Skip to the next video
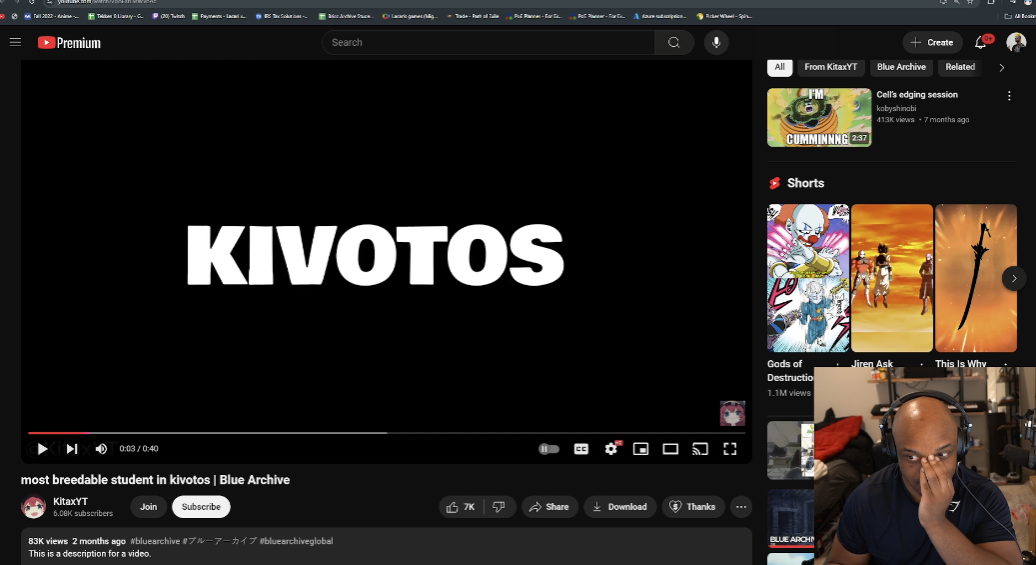The height and width of the screenshot is (565, 1036). point(71,449)
